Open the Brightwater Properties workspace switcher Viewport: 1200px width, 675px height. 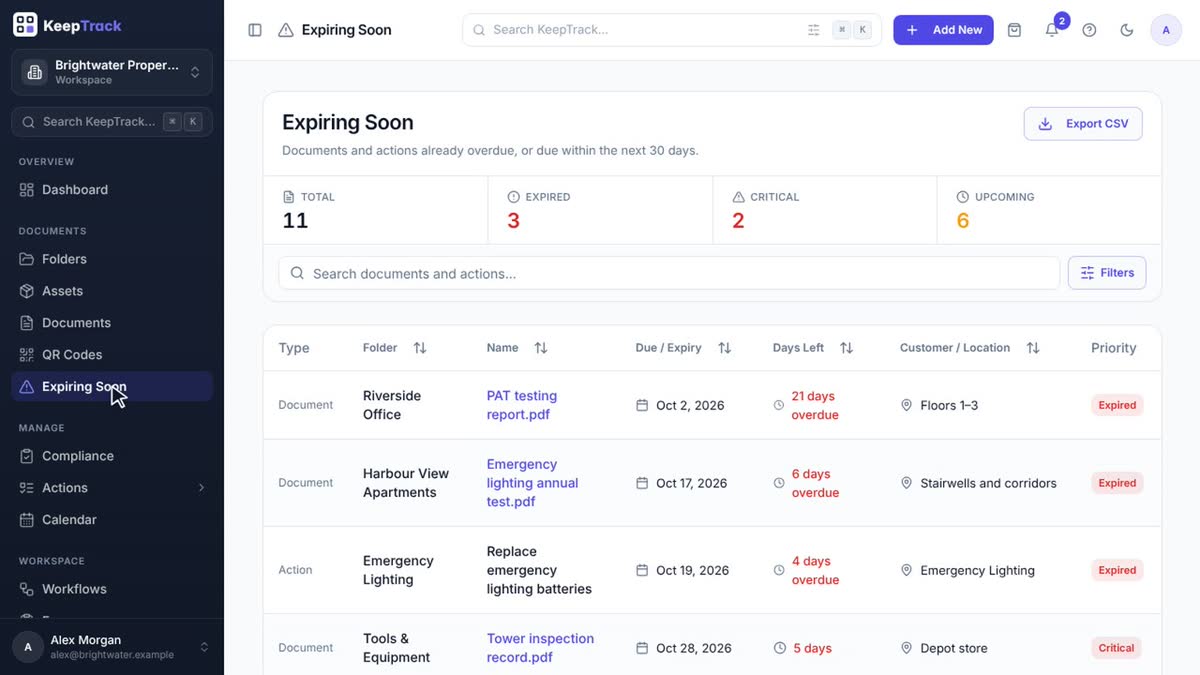click(x=112, y=72)
